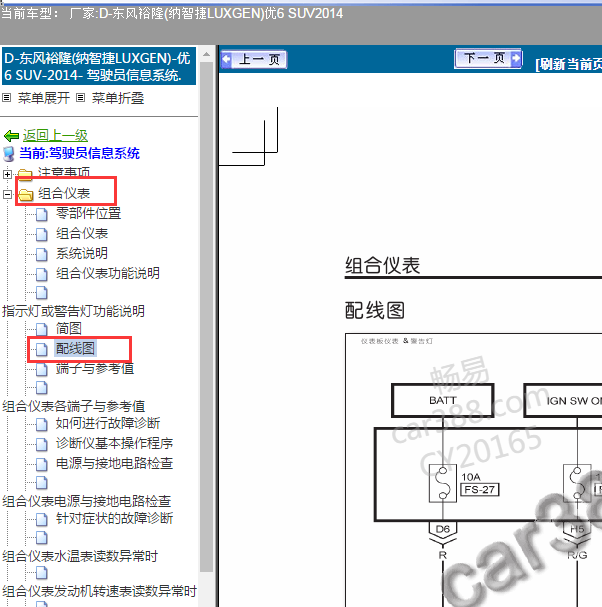The height and width of the screenshot is (607, 602).
Task: Open 组合仪表电源与接地电路检查 entry
Action: [87, 501]
